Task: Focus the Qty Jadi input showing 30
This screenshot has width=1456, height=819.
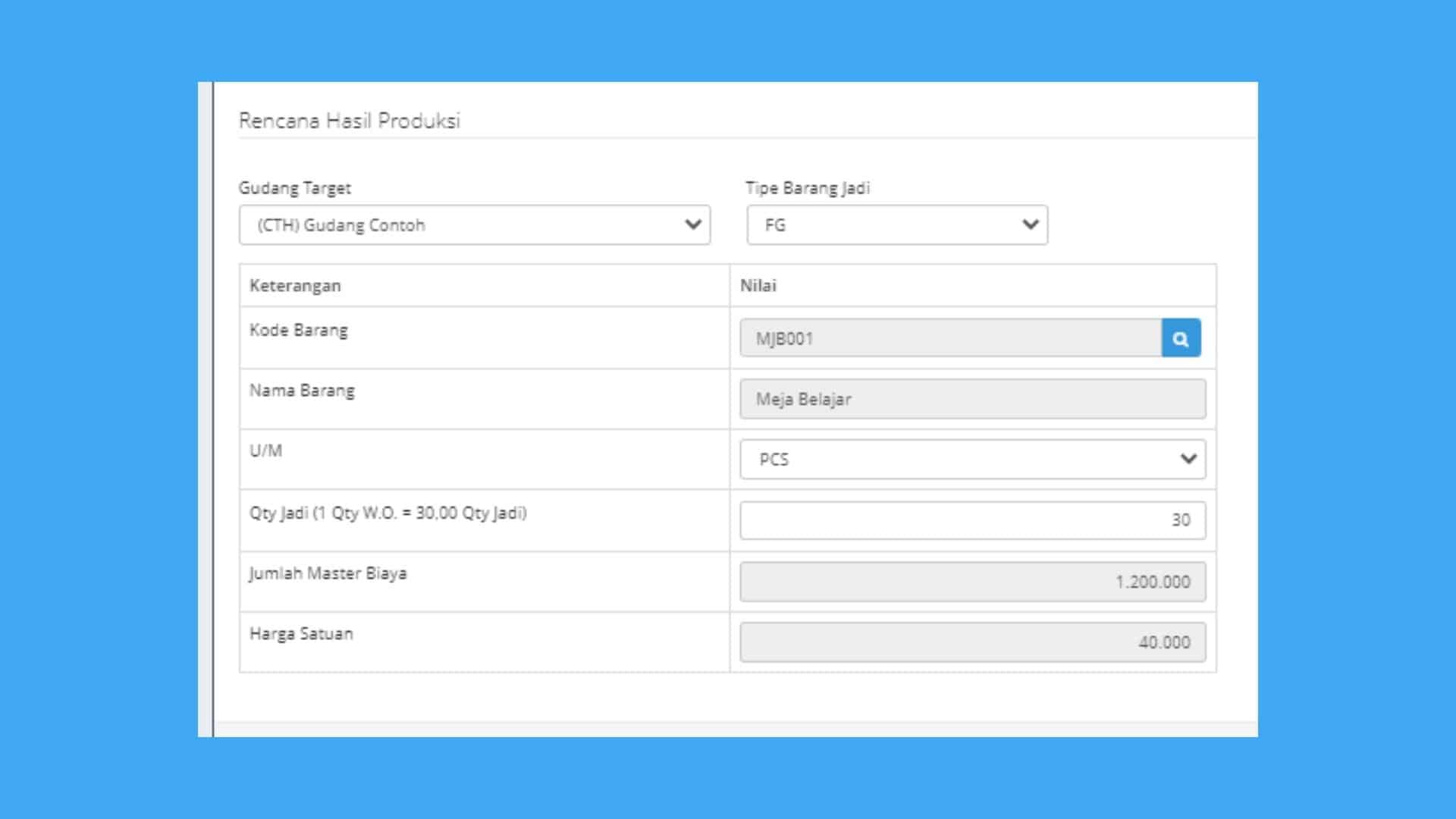Action: click(x=972, y=520)
